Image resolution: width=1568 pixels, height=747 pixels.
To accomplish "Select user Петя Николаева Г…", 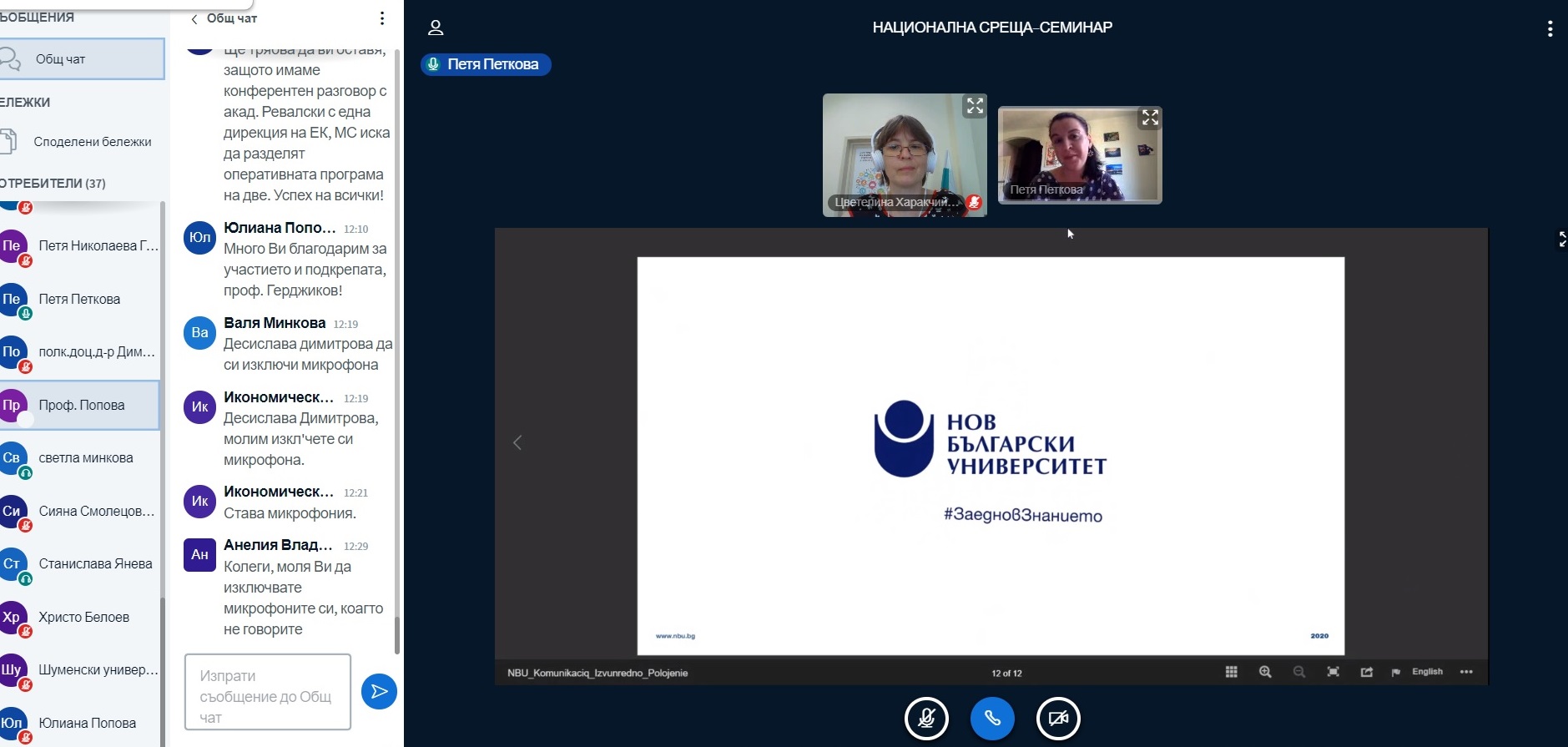I will 81,246.
